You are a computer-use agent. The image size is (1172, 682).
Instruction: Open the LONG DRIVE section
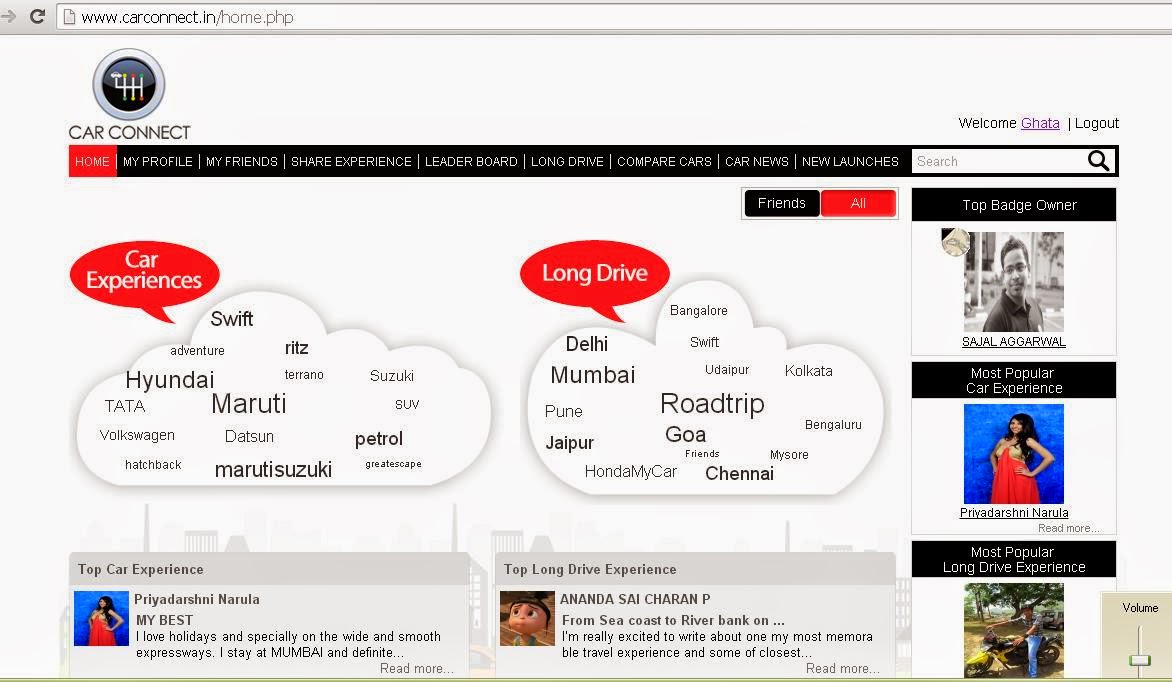[567, 162]
